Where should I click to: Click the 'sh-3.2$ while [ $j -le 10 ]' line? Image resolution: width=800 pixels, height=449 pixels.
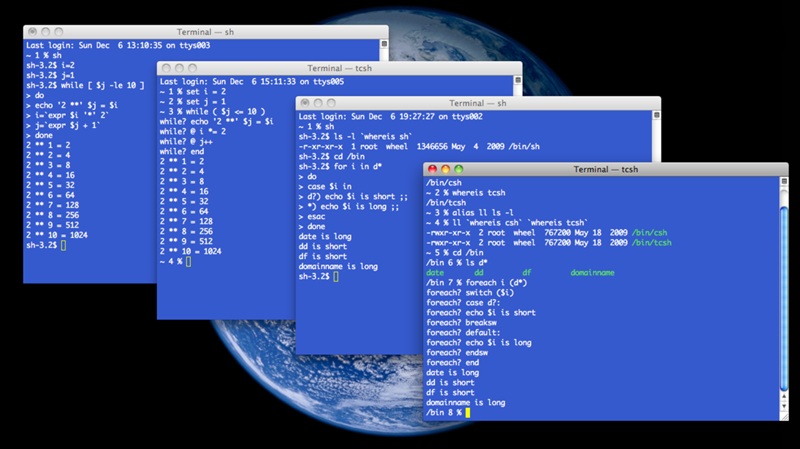click(x=85, y=85)
